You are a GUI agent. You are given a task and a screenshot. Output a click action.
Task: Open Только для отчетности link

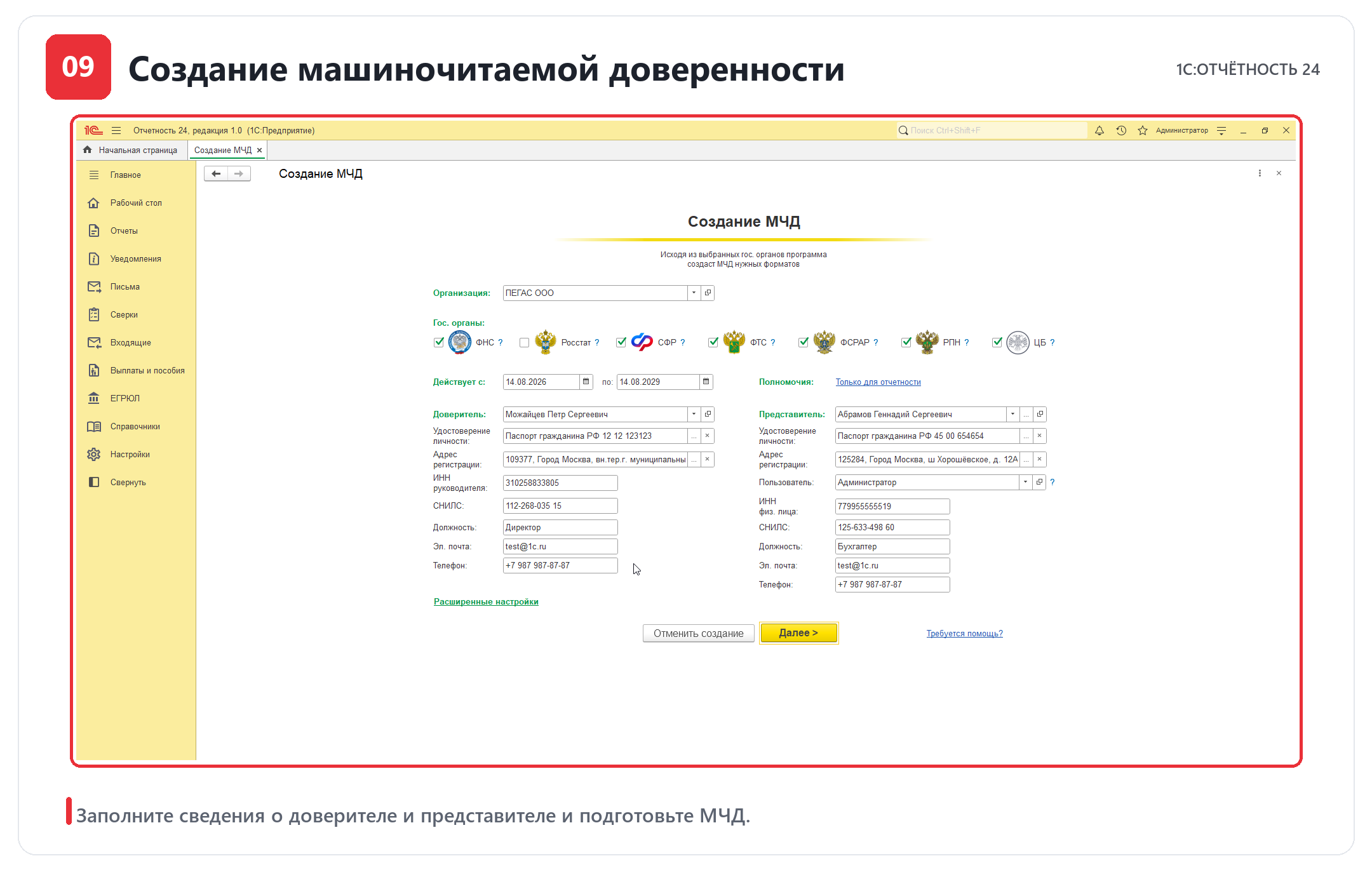point(878,382)
